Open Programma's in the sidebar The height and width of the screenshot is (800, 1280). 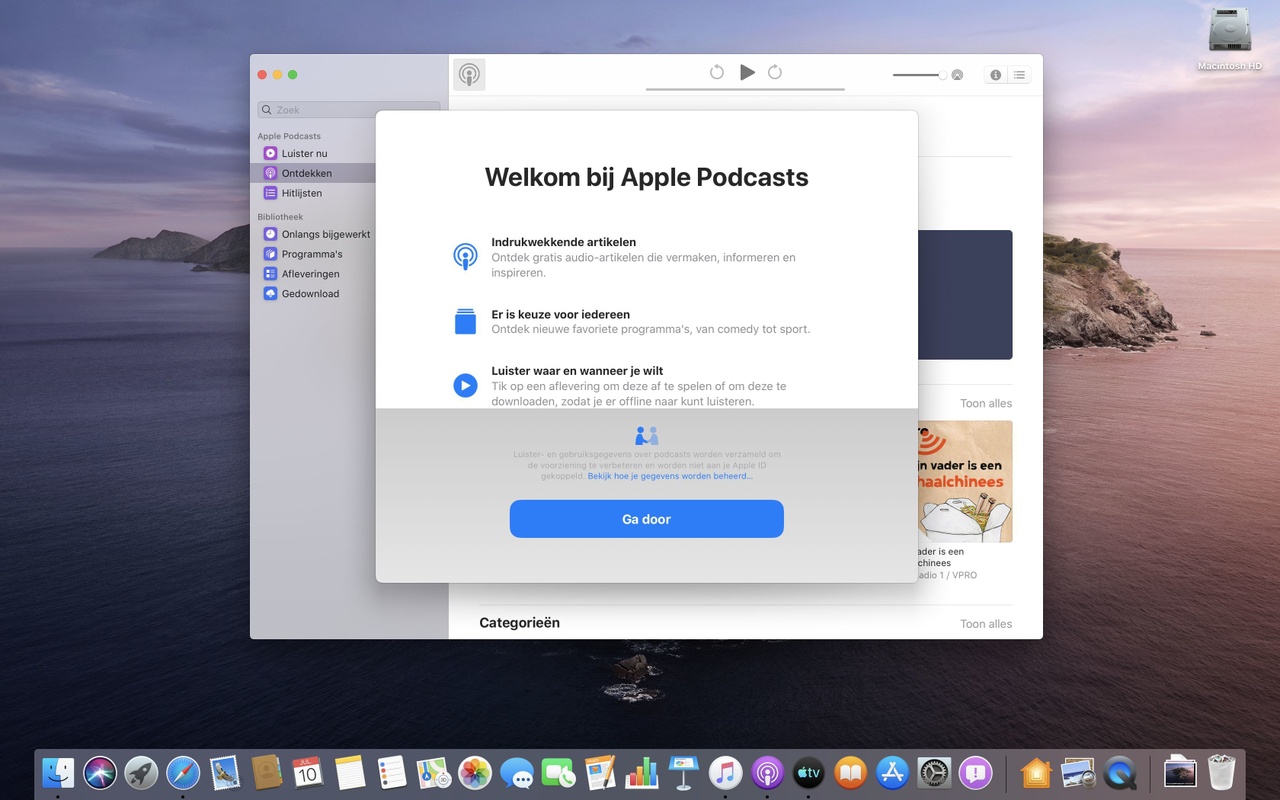(x=312, y=254)
